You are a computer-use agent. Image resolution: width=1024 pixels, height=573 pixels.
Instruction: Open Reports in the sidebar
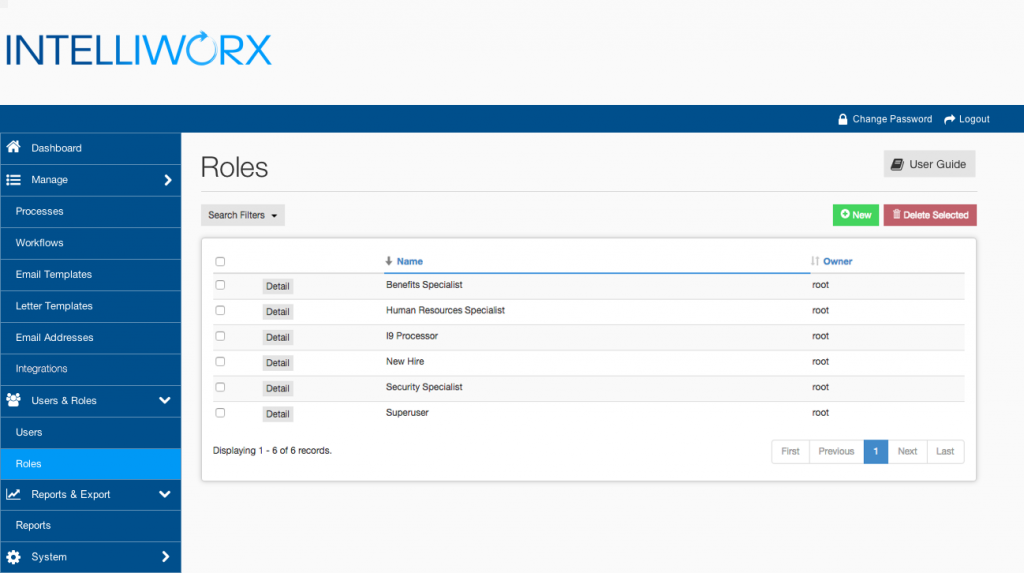coord(91,525)
